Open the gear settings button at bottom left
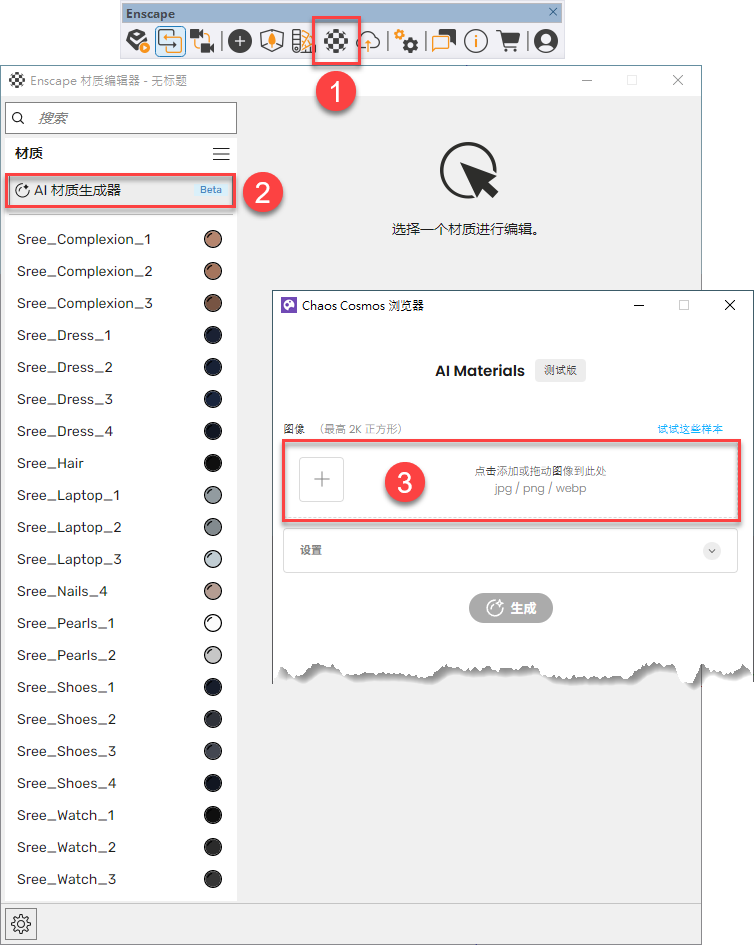 21,922
